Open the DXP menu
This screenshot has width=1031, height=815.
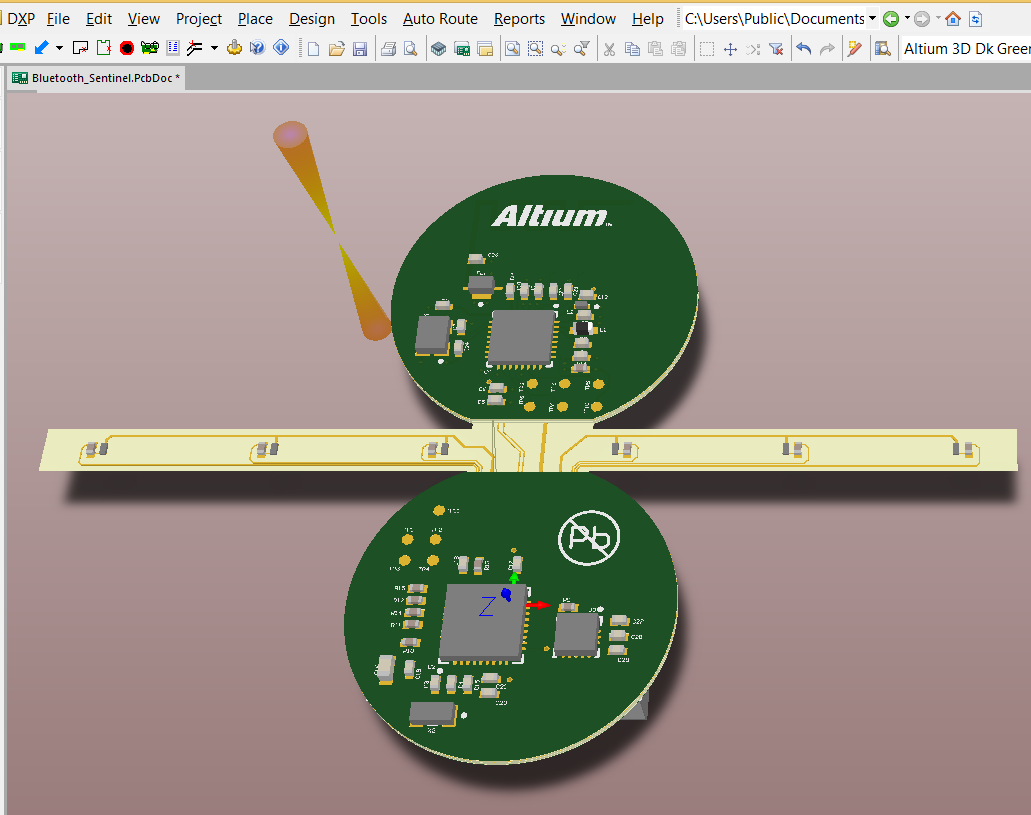21,19
